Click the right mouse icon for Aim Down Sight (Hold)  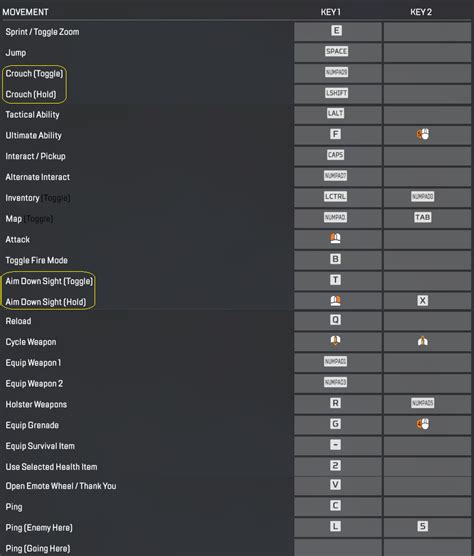coord(335,300)
